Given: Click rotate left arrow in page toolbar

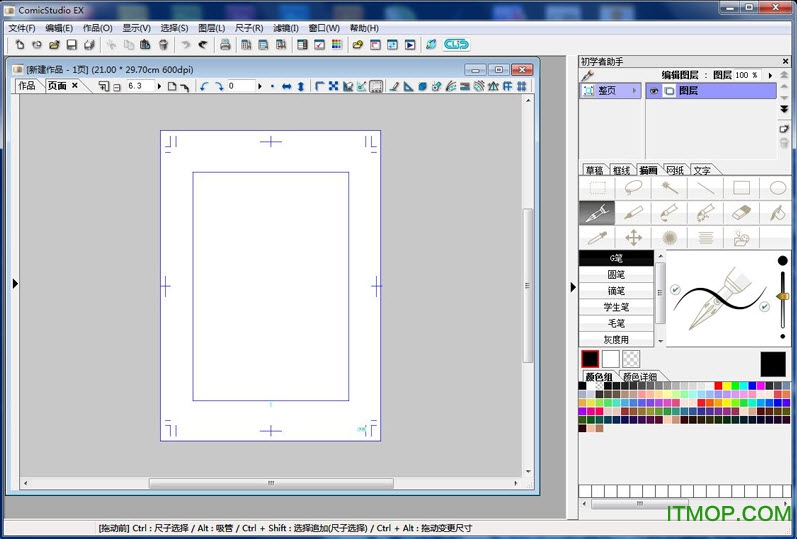Looking at the screenshot, I should [204, 86].
